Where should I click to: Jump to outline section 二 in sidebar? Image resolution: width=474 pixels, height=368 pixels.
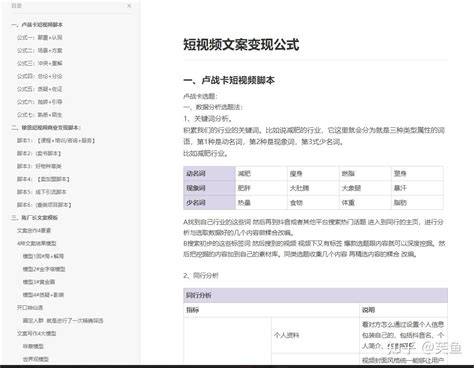[46, 128]
